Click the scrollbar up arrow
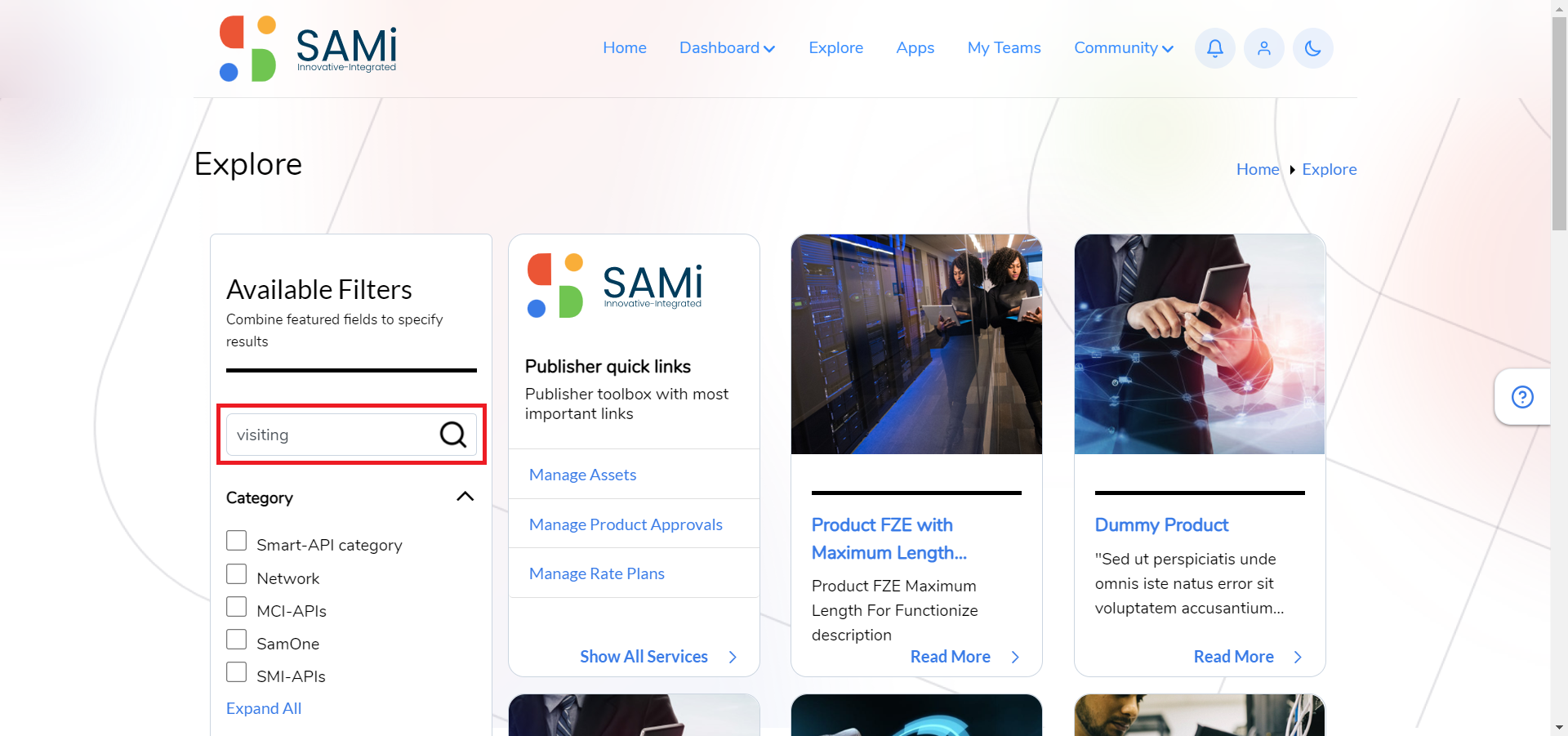Screen dimensions: 1568x736 (1559, 7)
